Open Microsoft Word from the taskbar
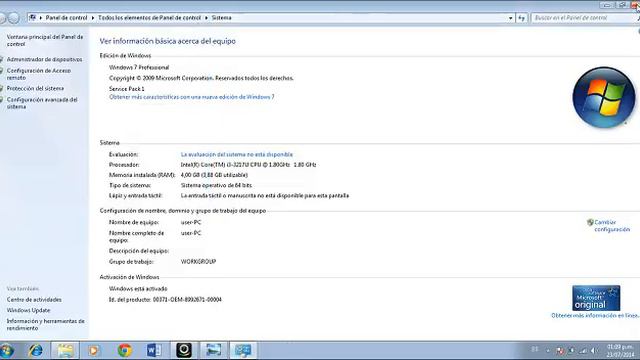The height and width of the screenshot is (360, 640). coord(154,350)
